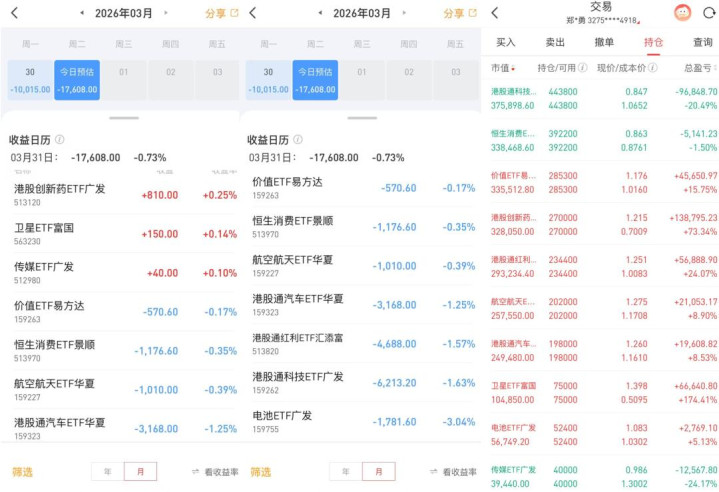Switch to the 撤单 tab

point(604,42)
